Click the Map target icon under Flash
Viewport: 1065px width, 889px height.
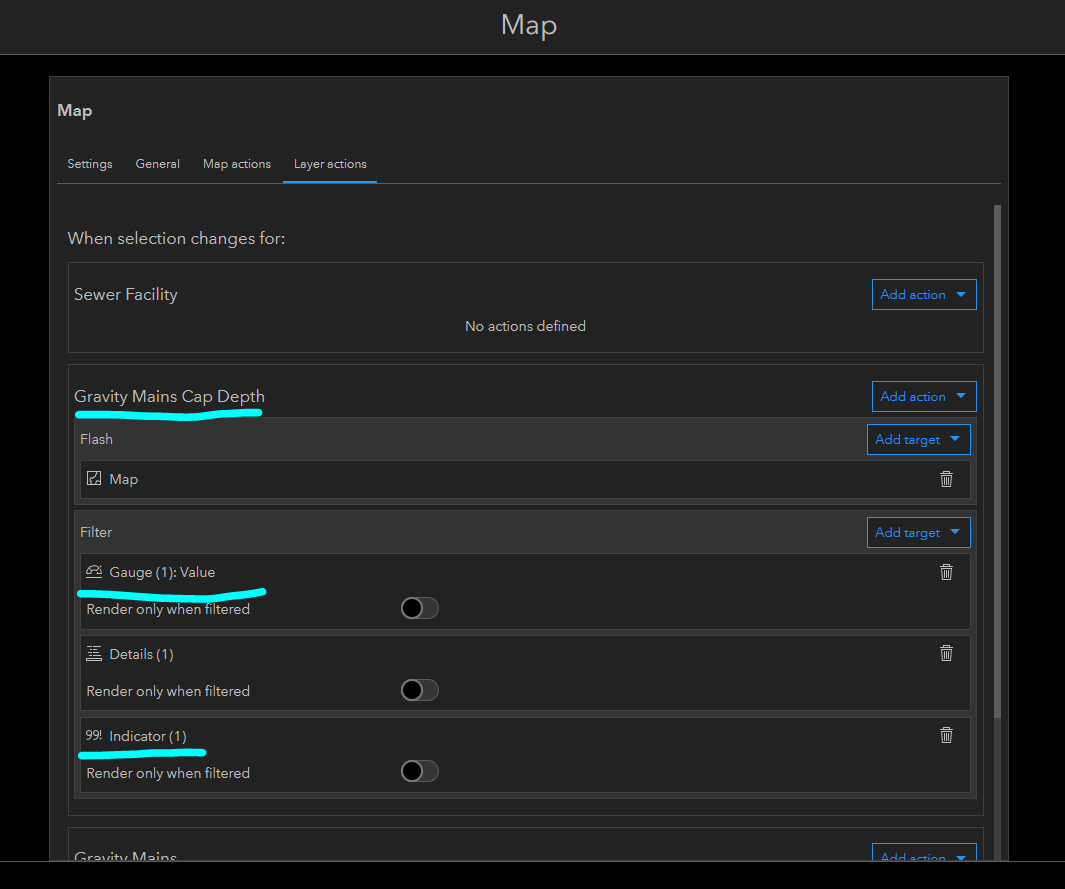(x=94, y=478)
